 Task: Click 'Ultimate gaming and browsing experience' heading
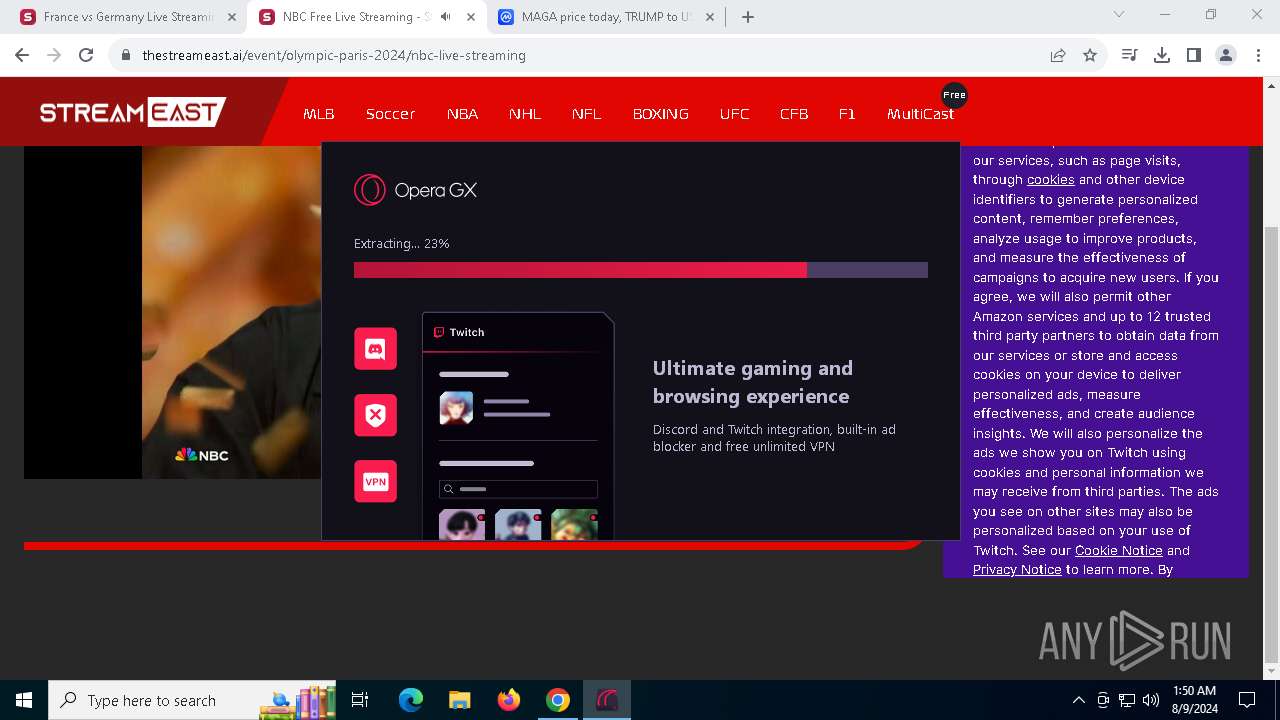click(753, 382)
